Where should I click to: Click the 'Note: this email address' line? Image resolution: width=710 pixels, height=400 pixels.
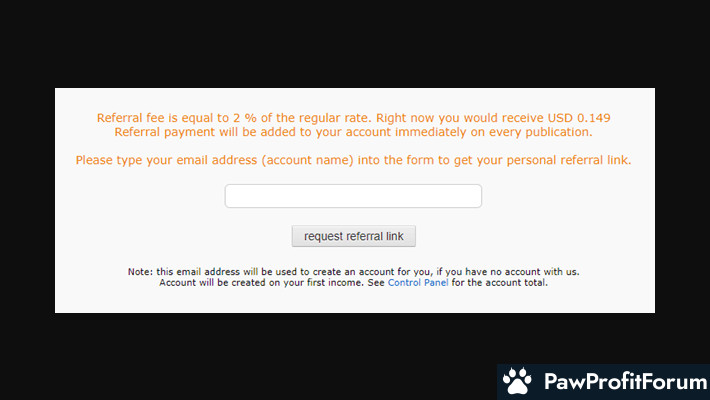(x=353, y=272)
